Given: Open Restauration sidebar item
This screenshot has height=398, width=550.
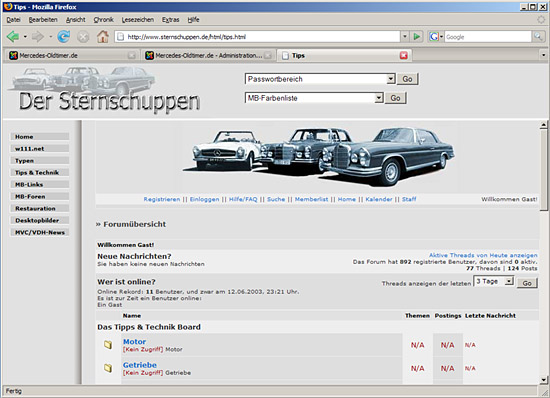Looking at the screenshot, I should (x=40, y=208).
